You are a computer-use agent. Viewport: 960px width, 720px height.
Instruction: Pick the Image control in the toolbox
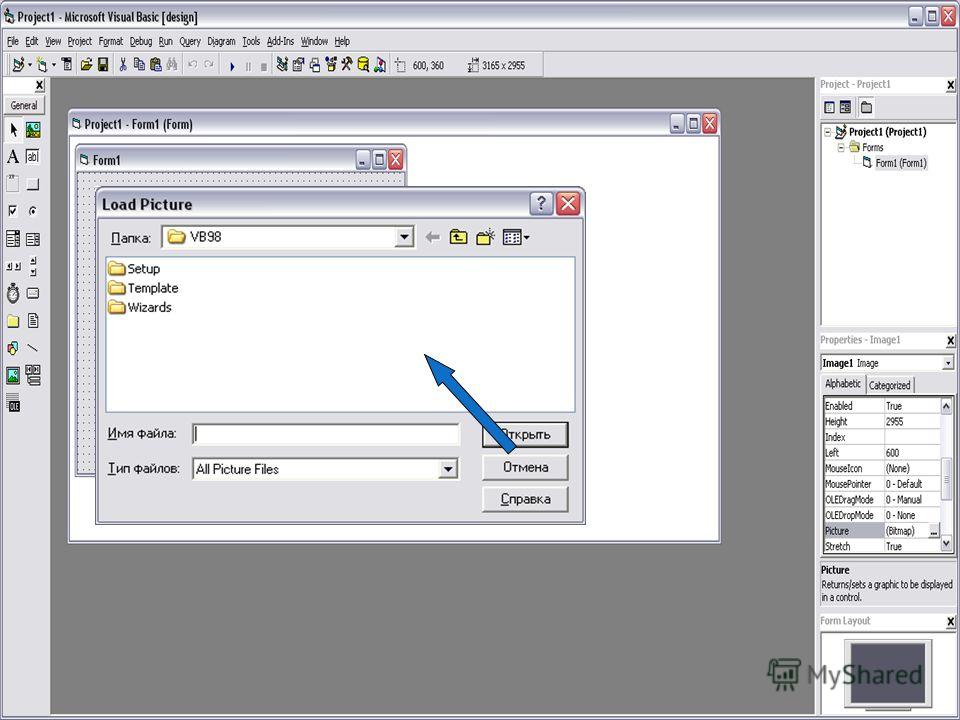coord(13,375)
